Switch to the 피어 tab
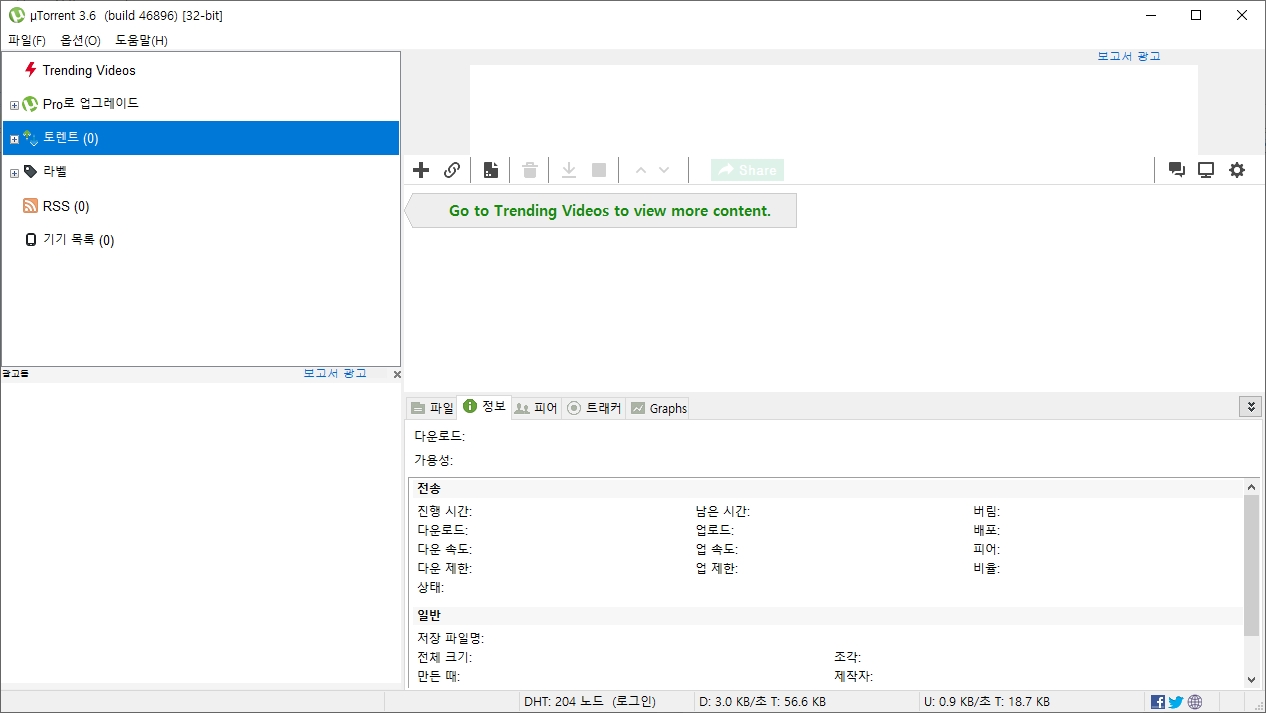The image size is (1266, 713). pos(536,407)
